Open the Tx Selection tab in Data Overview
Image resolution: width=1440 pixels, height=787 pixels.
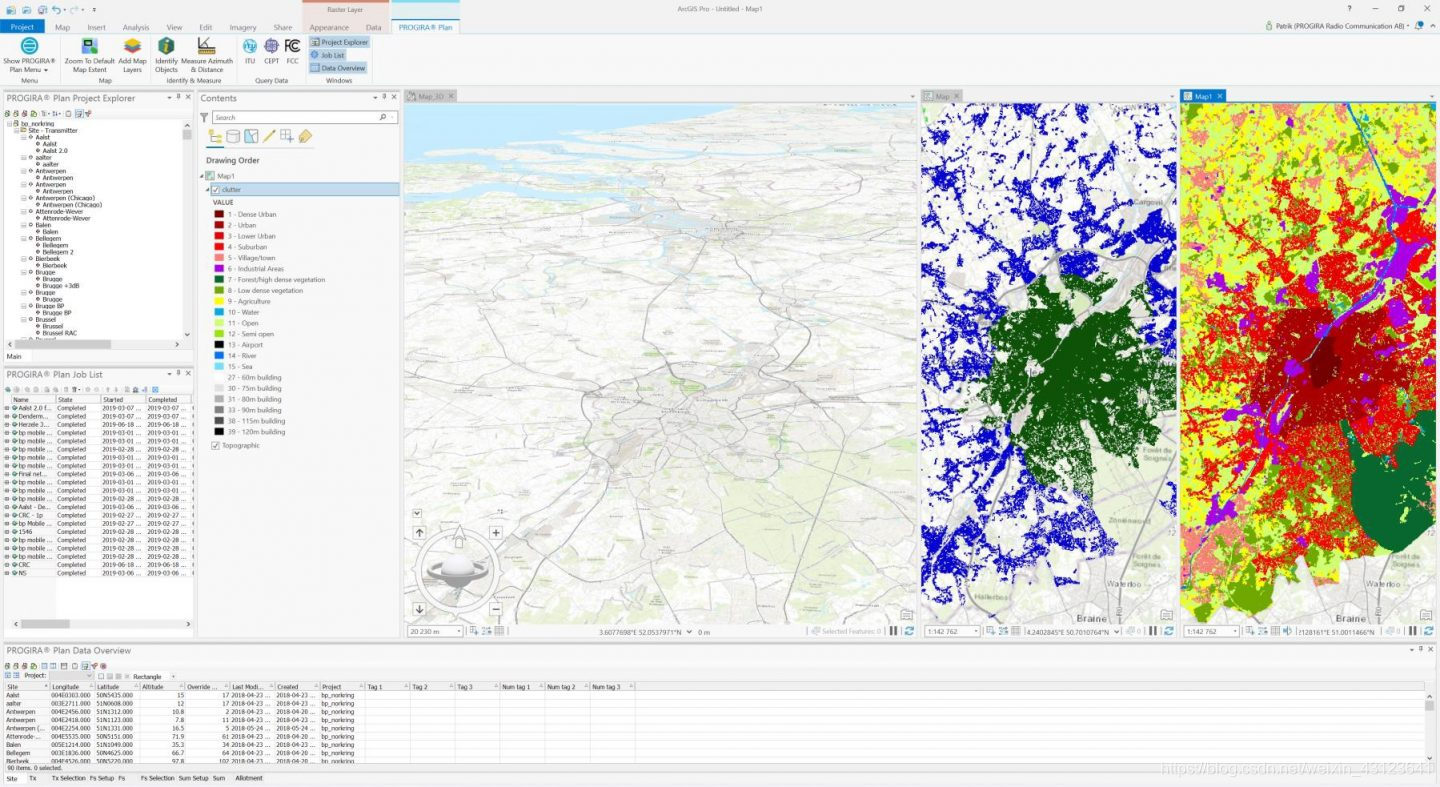[69, 778]
